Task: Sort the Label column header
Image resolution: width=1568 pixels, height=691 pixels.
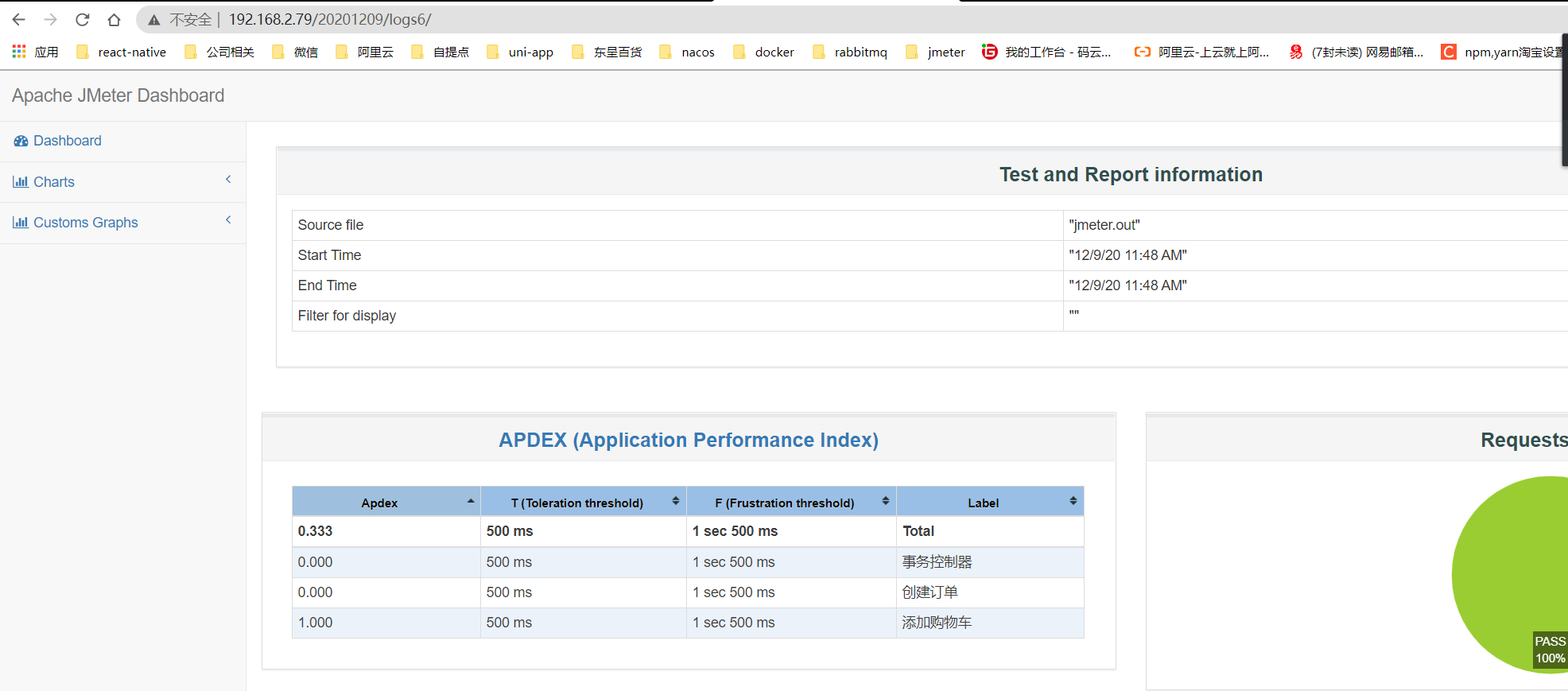Action: pos(990,502)
